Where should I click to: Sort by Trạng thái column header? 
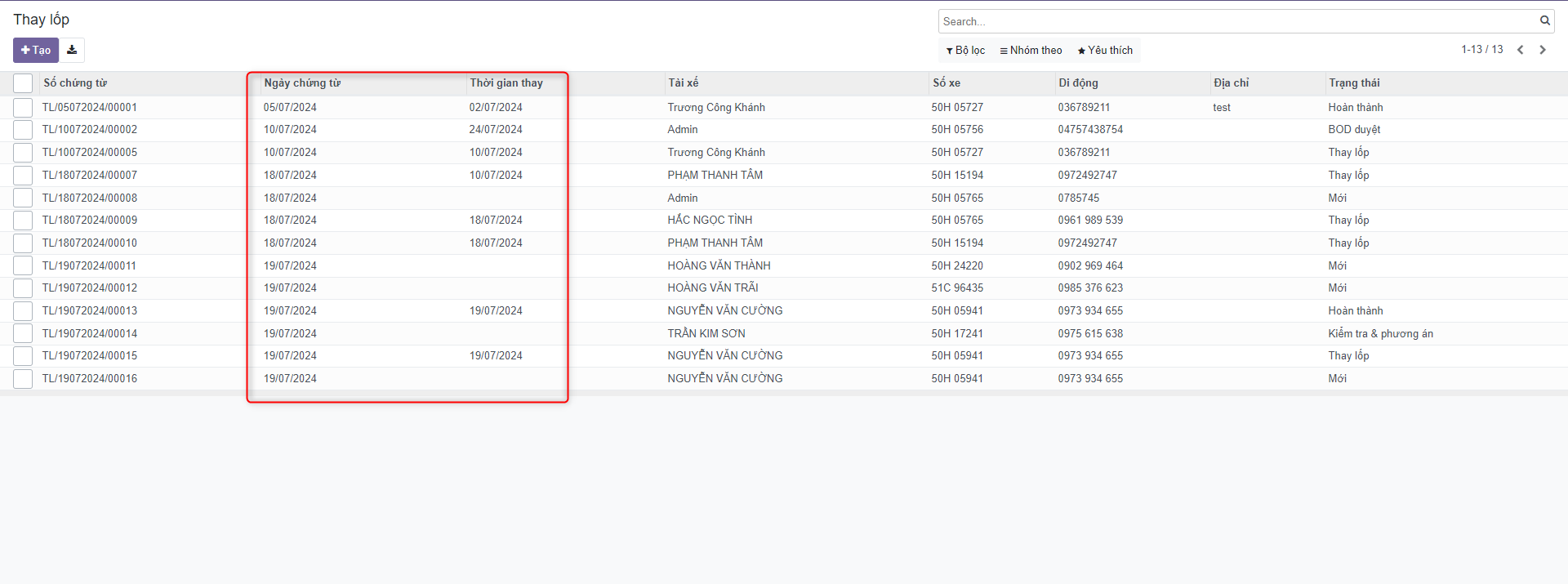point(1353,83)
